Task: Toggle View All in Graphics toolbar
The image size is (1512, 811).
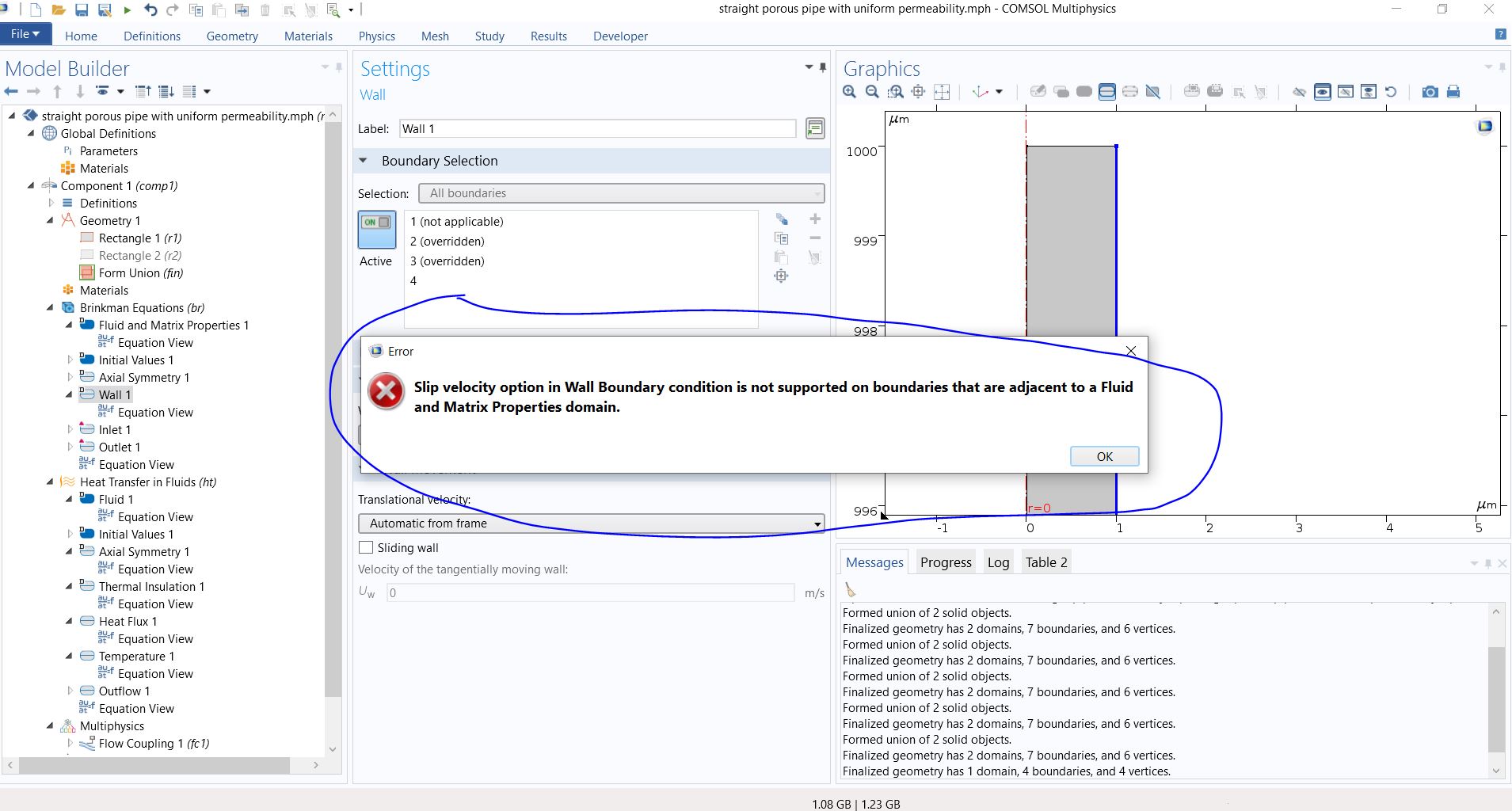Action: 1369,92
